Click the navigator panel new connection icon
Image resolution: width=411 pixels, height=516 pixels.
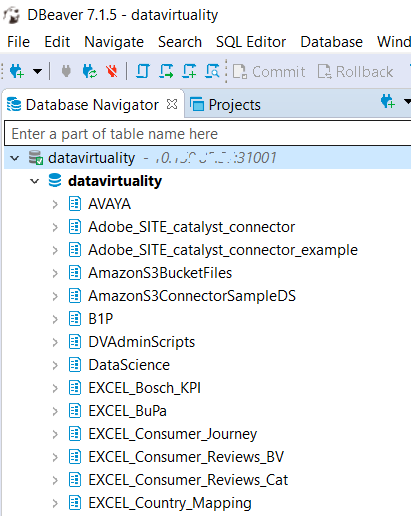click(x=388, y=101)
